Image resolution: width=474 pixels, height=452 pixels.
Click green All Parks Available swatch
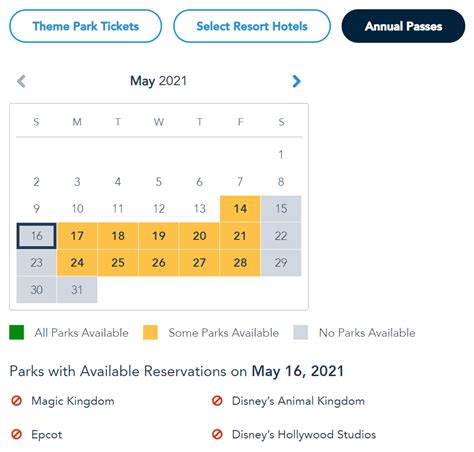(17, 332)
